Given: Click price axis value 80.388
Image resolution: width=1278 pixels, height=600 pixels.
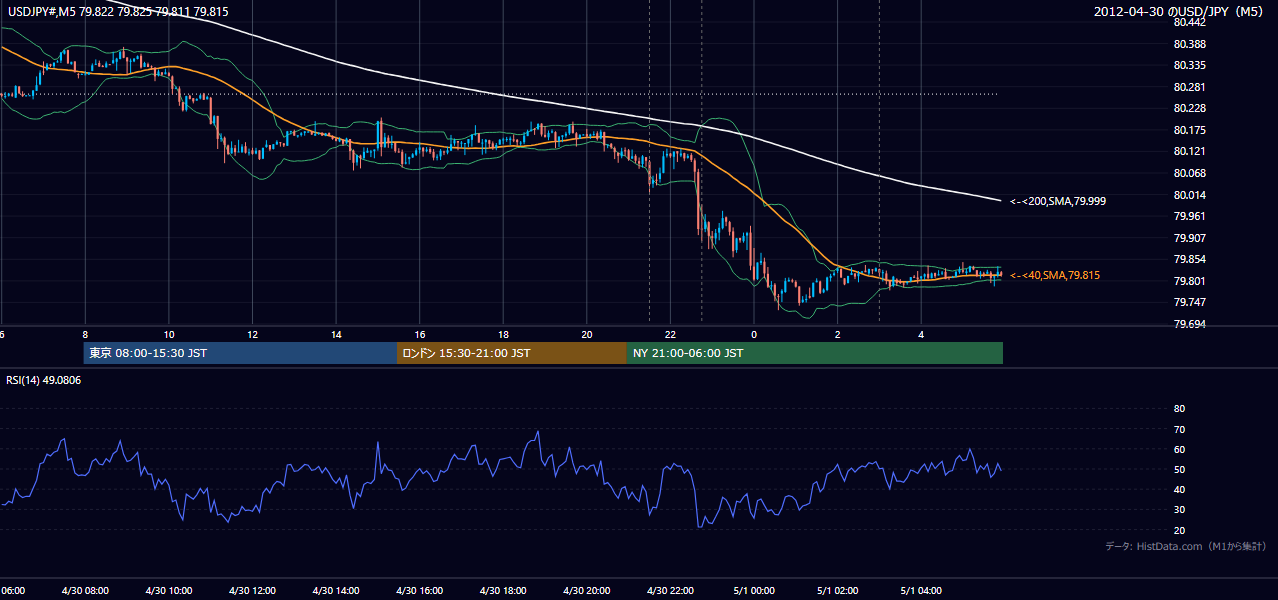Looking at the screenshot, I should click(x=1189, y=44).
